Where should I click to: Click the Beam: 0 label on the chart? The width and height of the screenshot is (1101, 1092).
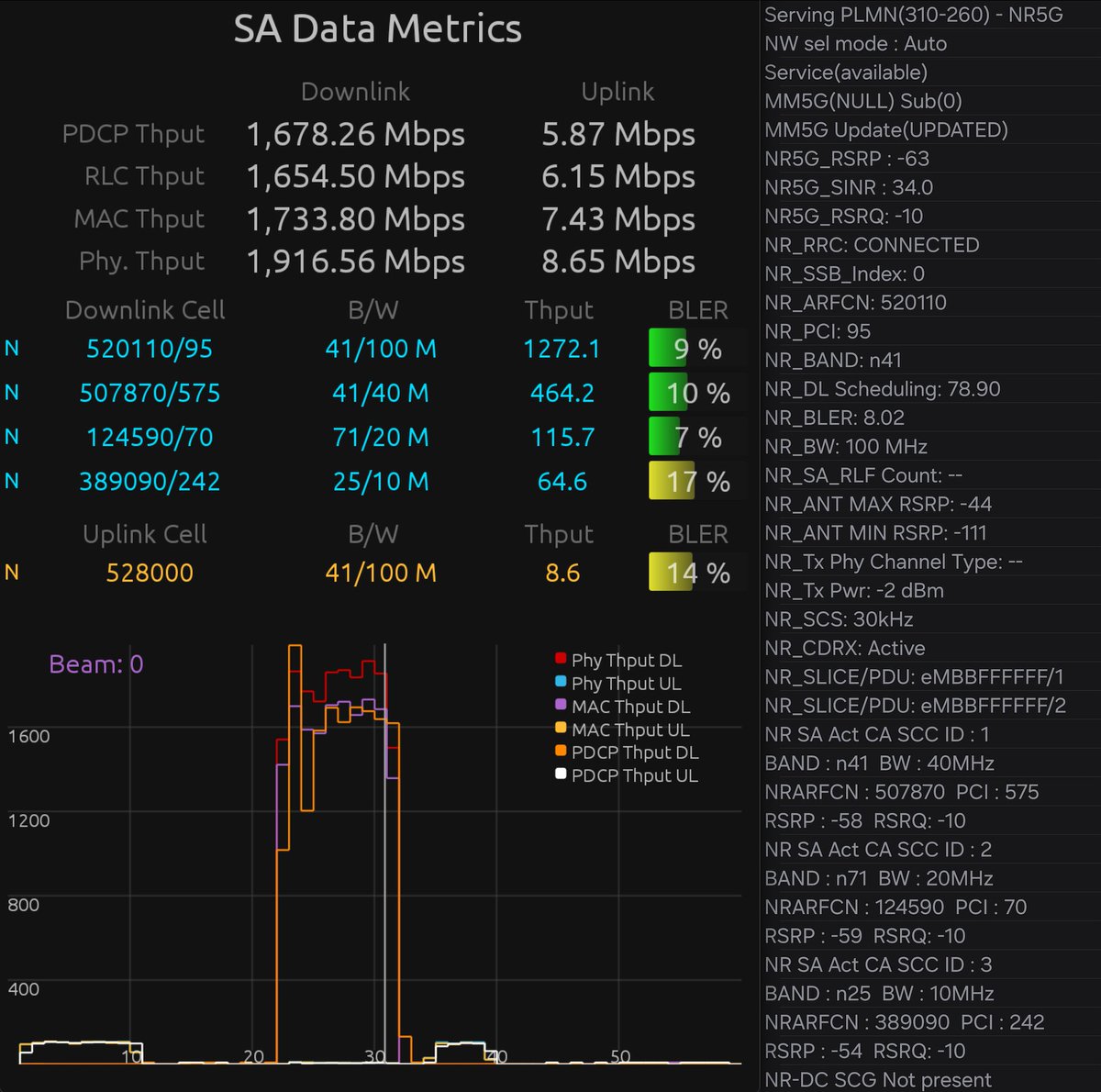(95, 664)
